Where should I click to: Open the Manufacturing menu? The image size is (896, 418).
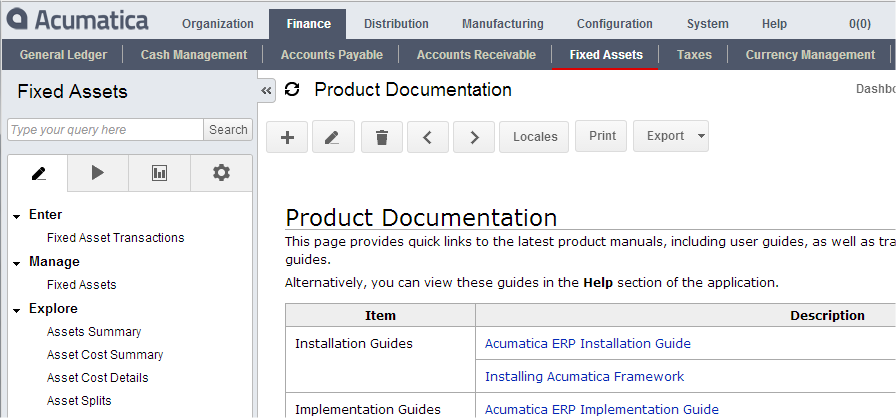(503, 24)
